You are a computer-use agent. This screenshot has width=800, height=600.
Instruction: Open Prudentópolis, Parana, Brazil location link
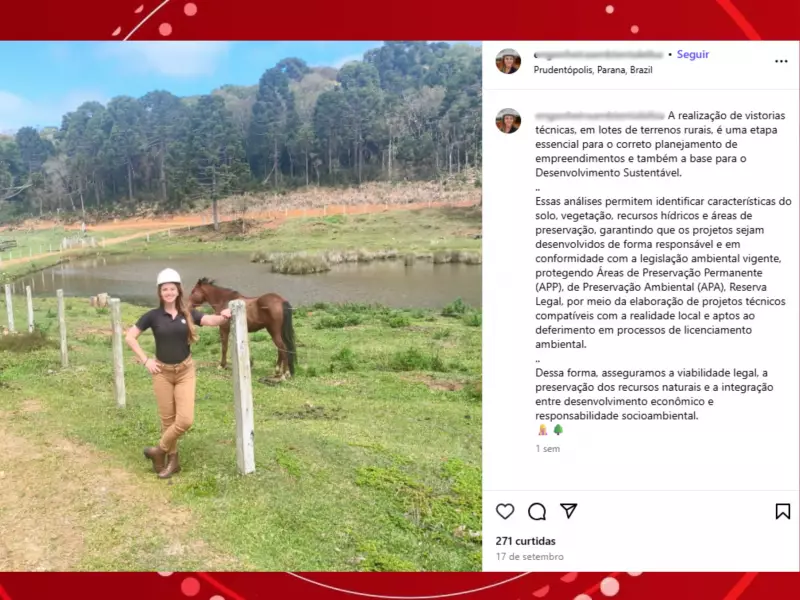(x=593, y=70)
